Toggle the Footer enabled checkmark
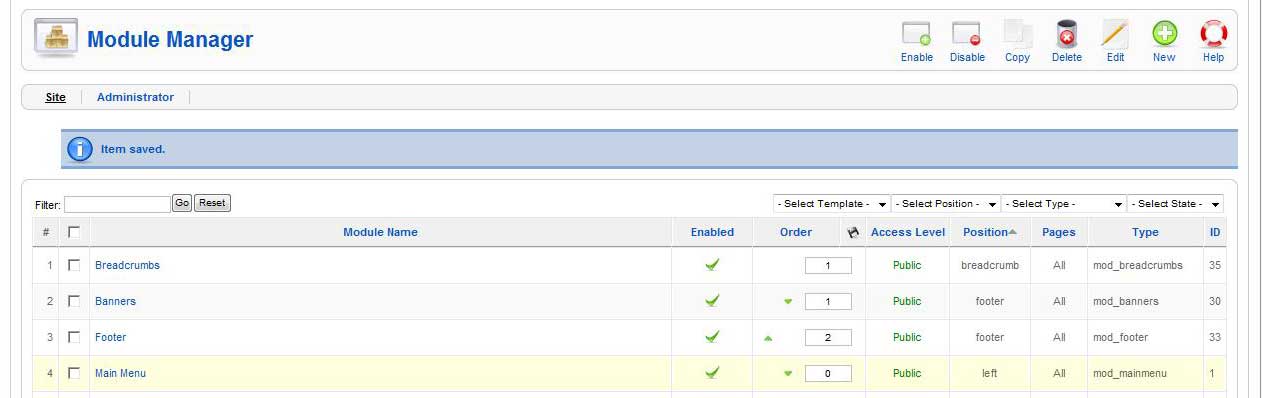 click(x=712, y=337)
